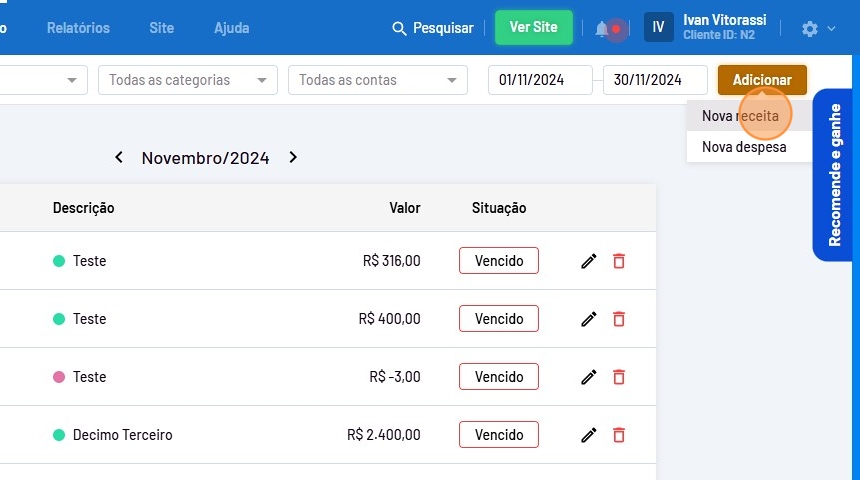Edit the R$ 400,00 Teste entry
The image size is (860, 480).
click(589, 319)
